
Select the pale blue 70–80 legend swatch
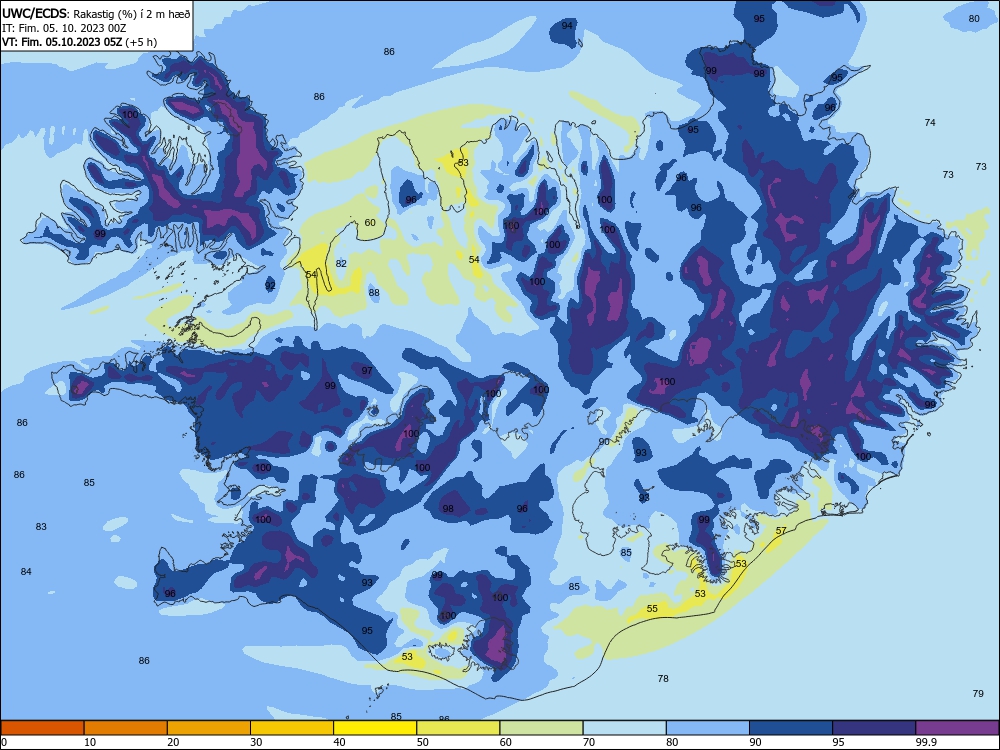(x=625, y=728)
